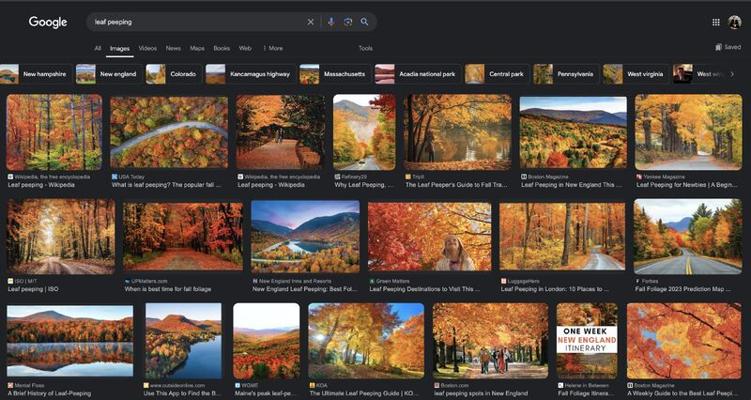The image size is (751, 400).
Task: Select the Acadia national park chip
Action: coord(418,74)
